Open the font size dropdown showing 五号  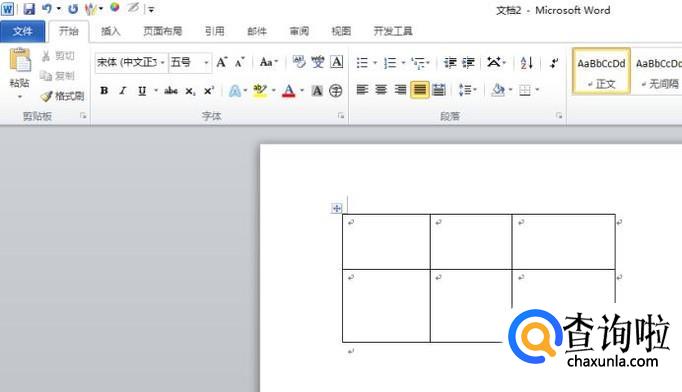tap(206, 63)
